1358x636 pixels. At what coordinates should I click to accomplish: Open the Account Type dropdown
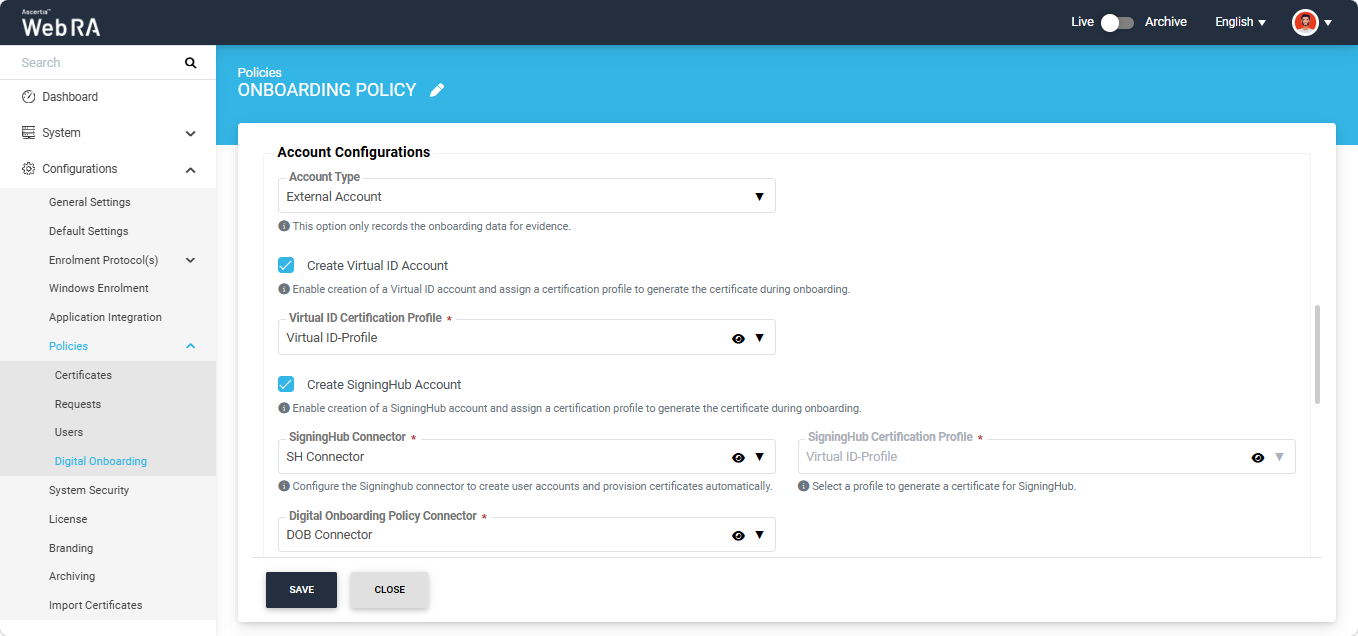526,196
